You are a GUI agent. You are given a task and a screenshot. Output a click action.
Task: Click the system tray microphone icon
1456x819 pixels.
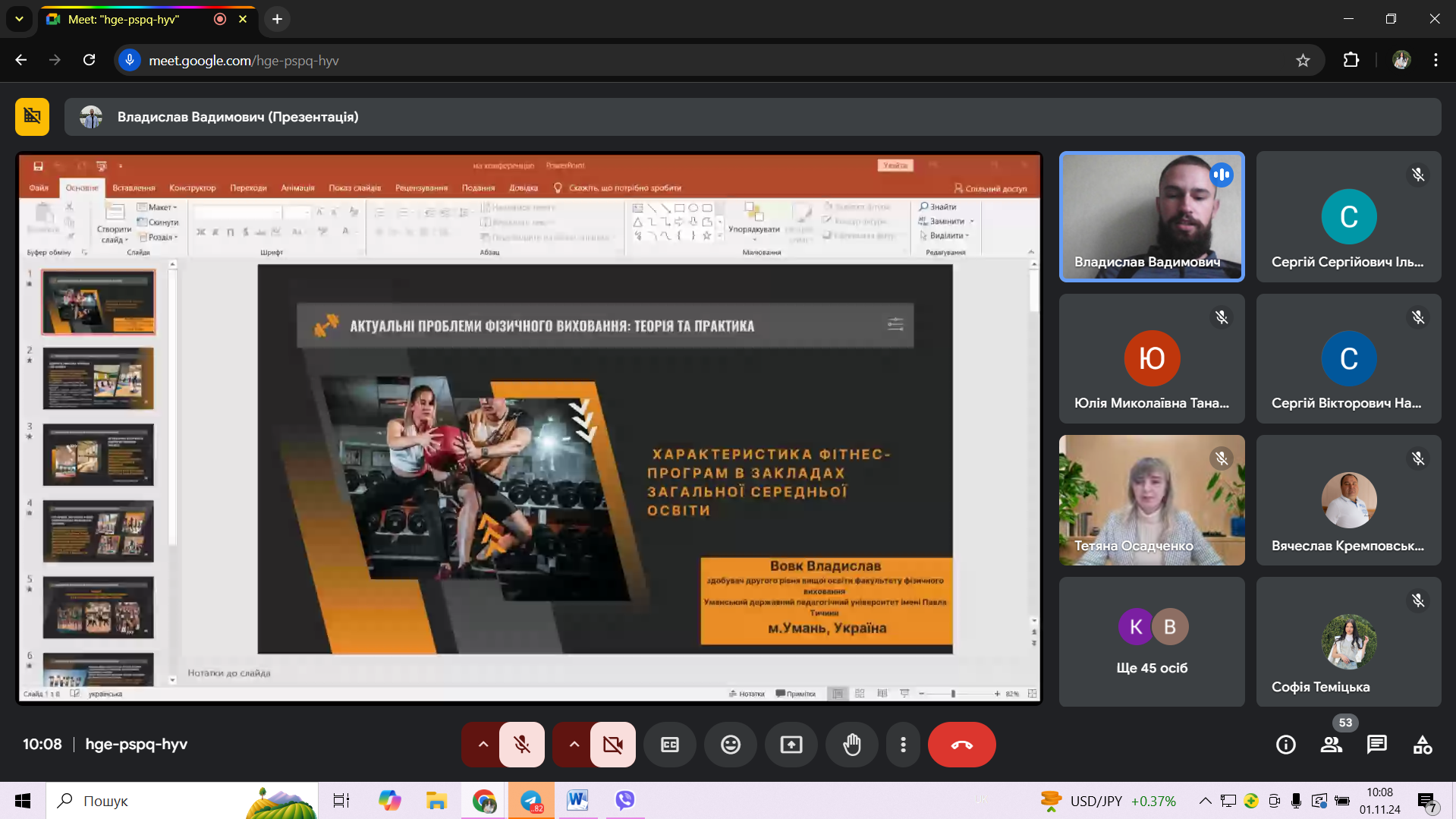(x=1296, y=801)
